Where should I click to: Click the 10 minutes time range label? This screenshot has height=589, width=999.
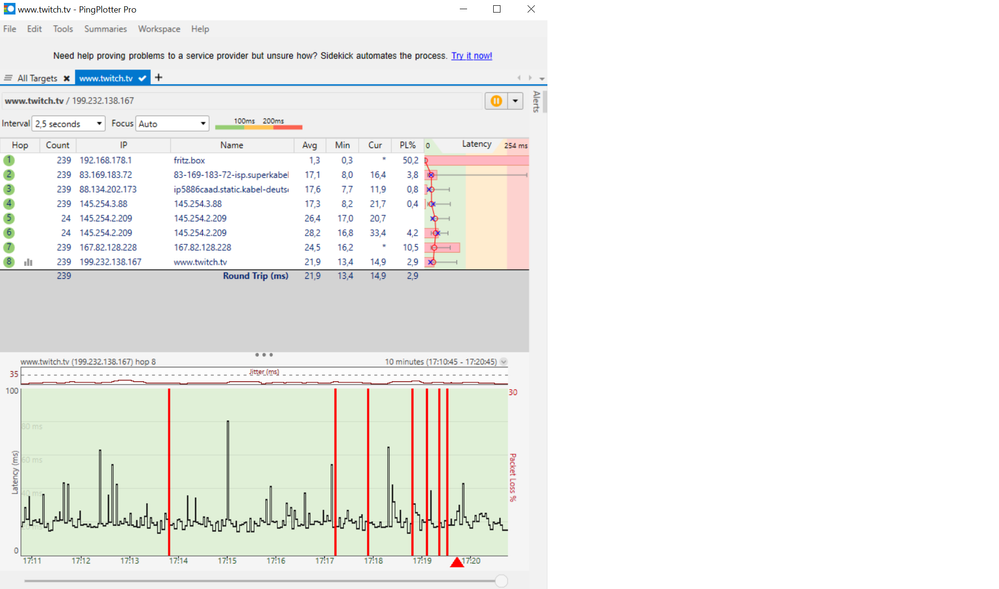coord(441,361)
